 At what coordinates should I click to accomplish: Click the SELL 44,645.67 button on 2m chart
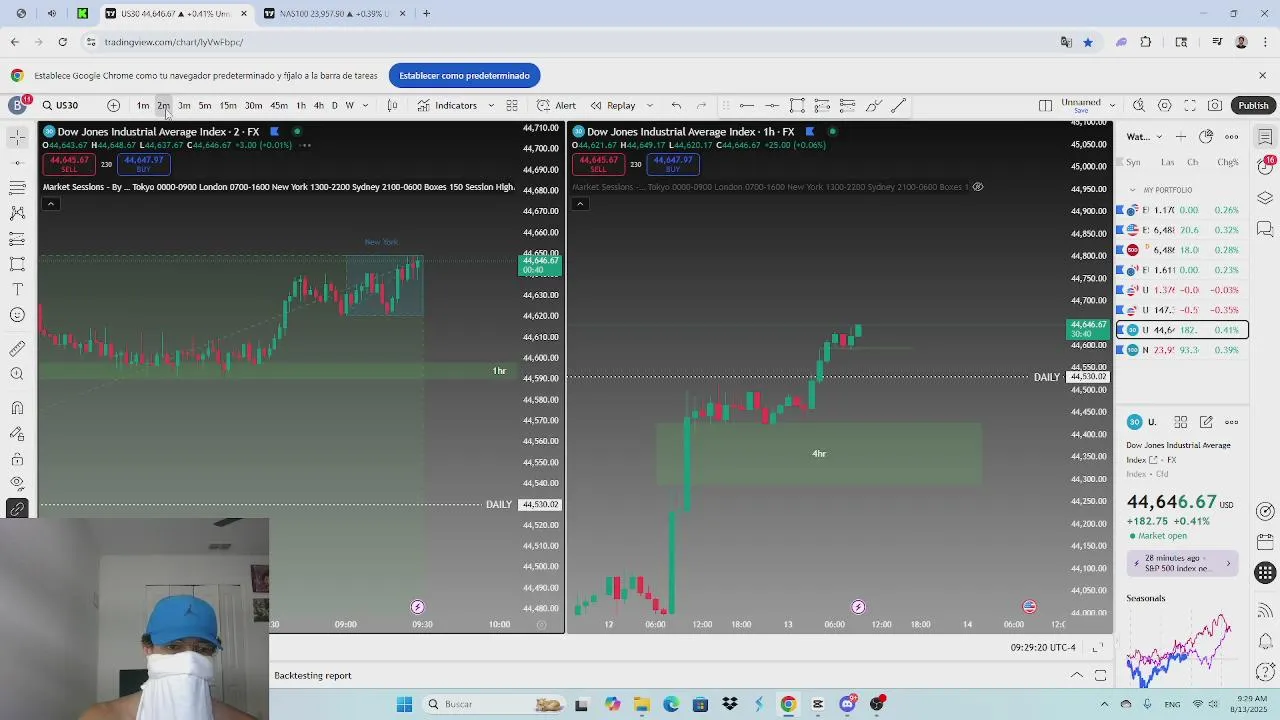(x=69, y=164)
